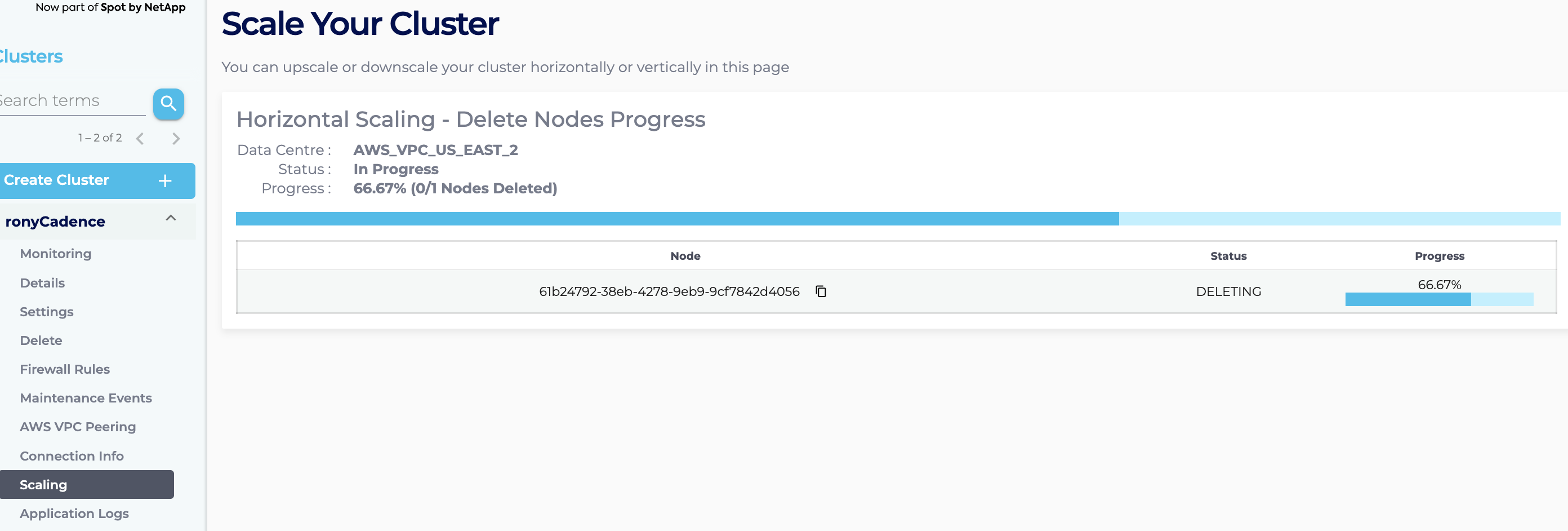Viewport: 1568px width, 531px height.
Task: Go to previous page of clusters
Action: click(x=140, y=139)
